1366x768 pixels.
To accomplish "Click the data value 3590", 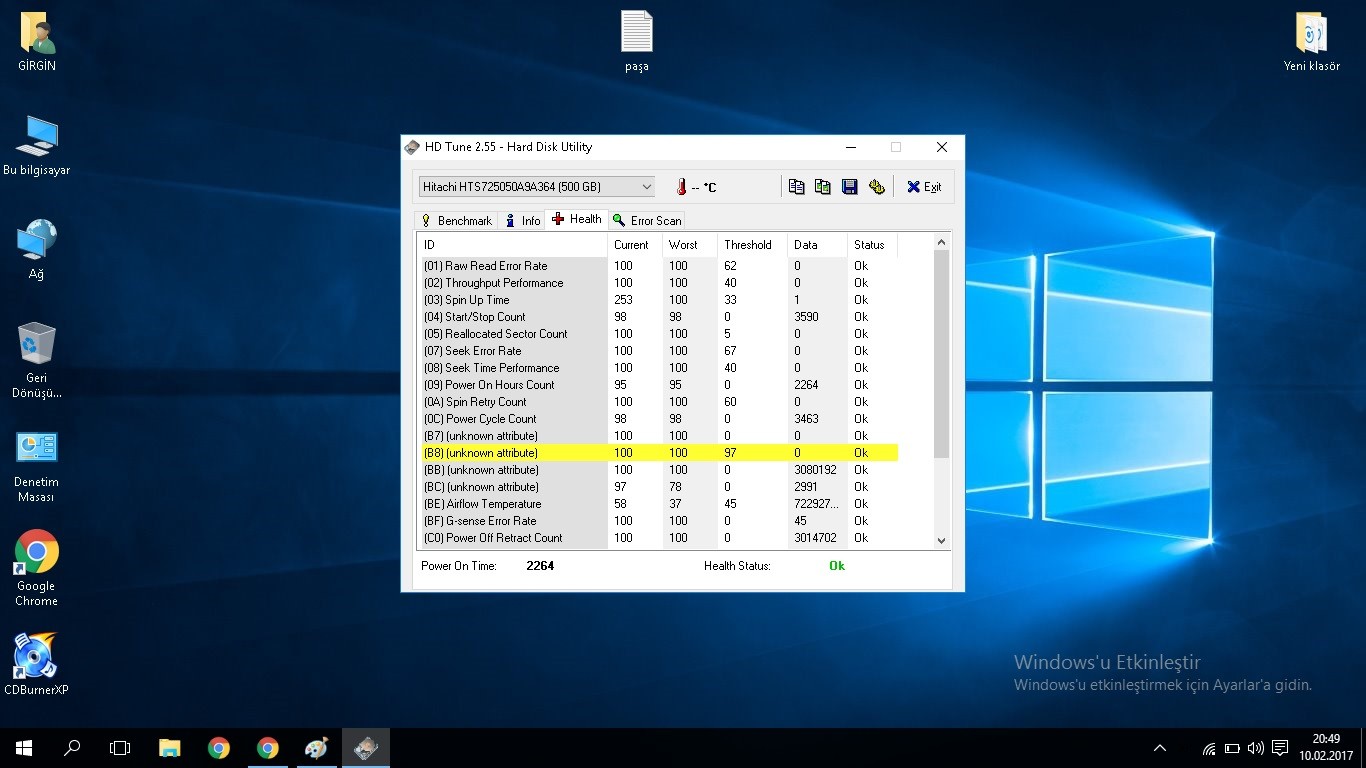I will click(x=806, y=317).
